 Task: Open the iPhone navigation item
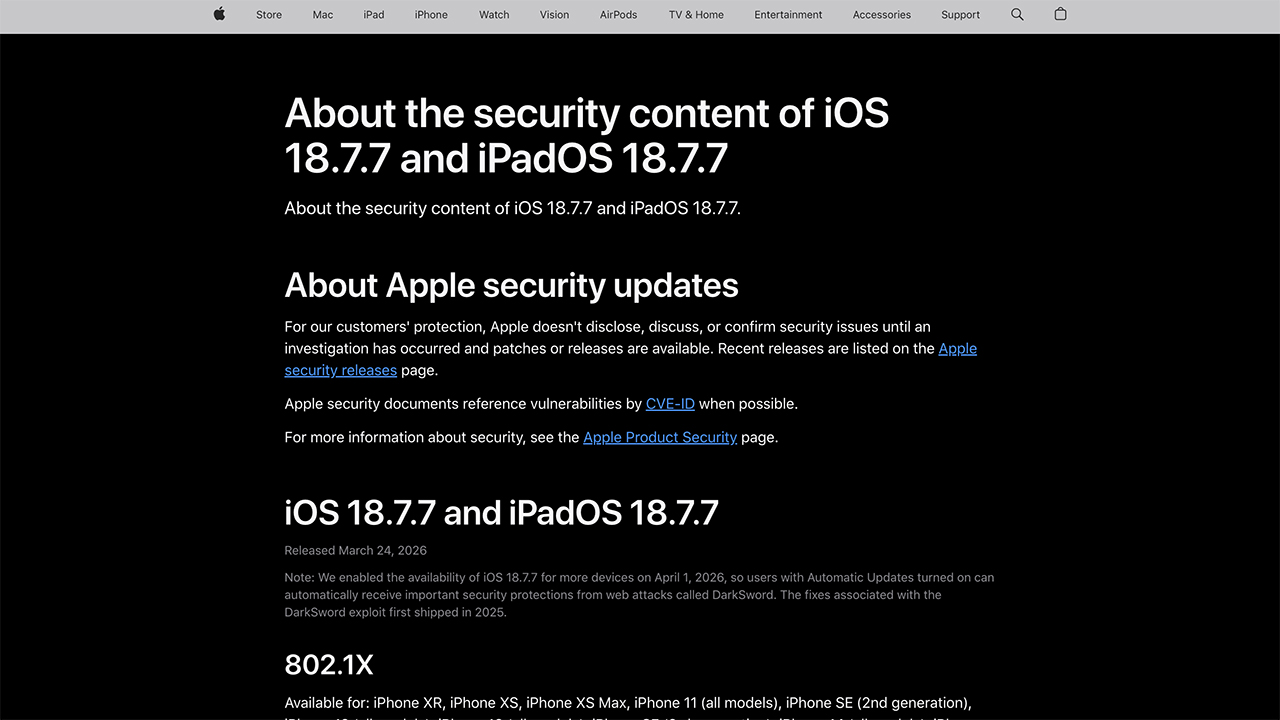tap(430, 15)
